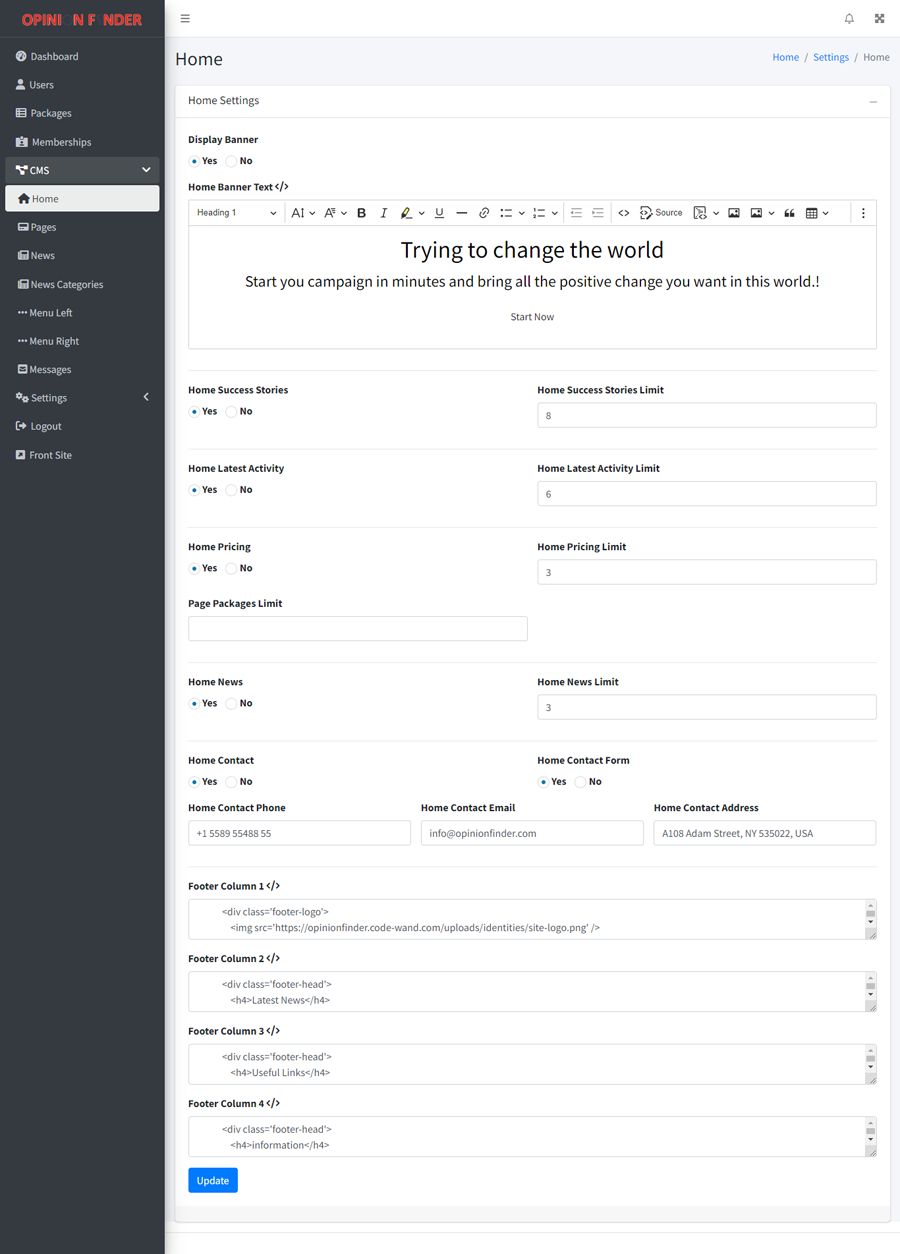
Task: Switch editor to Source view
Action: (661, 213)
